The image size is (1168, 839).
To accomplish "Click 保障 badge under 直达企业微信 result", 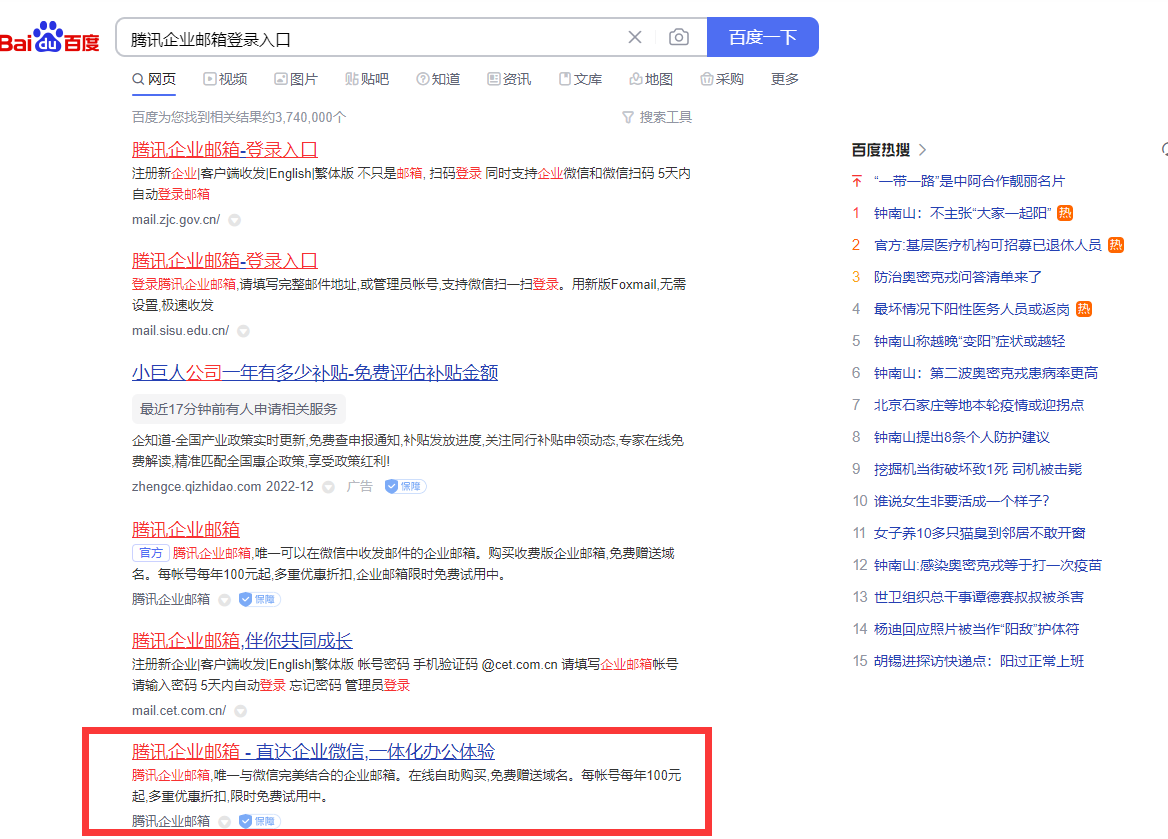I will coord(259,821).
